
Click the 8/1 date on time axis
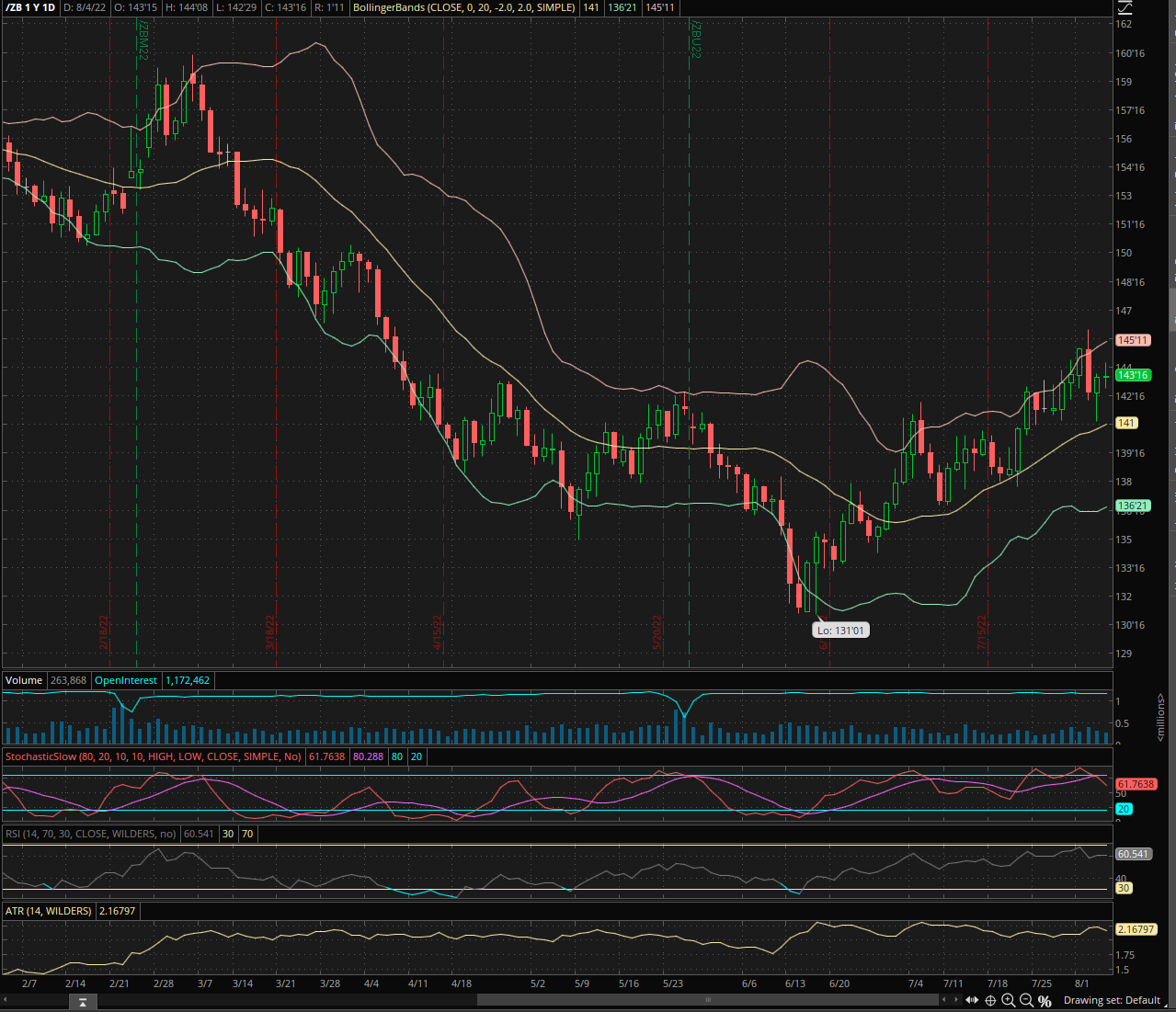coord(1081,984)
